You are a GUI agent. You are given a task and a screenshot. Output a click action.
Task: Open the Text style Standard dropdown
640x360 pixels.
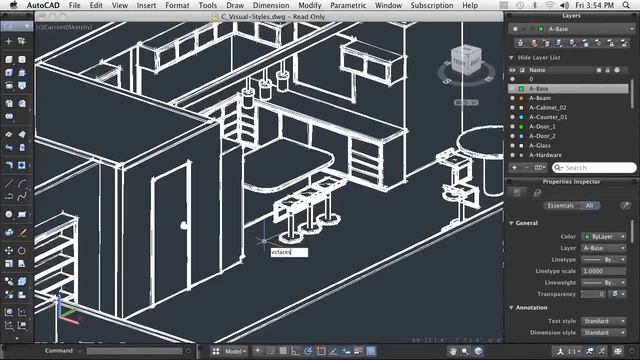[604, 321]
